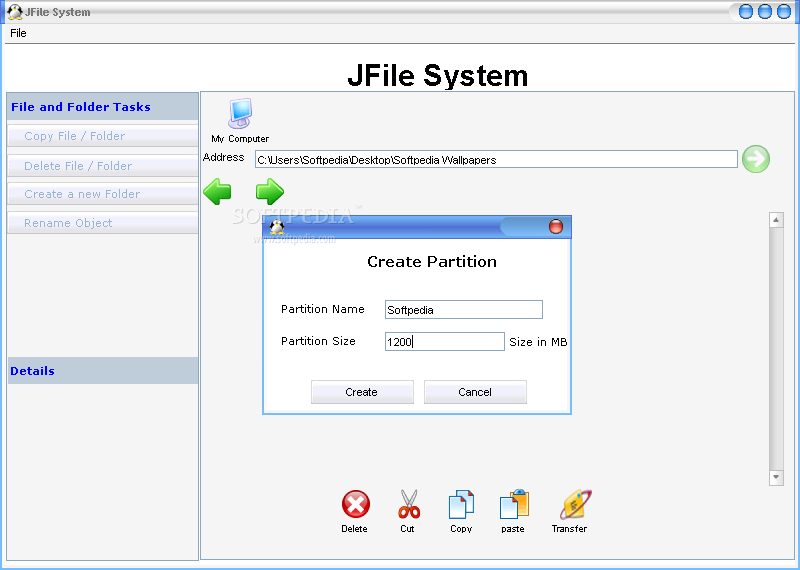The height and width of the screenshot is (570, 800).
Task: Click the Partition Name label
Action: tap(322, 309)
